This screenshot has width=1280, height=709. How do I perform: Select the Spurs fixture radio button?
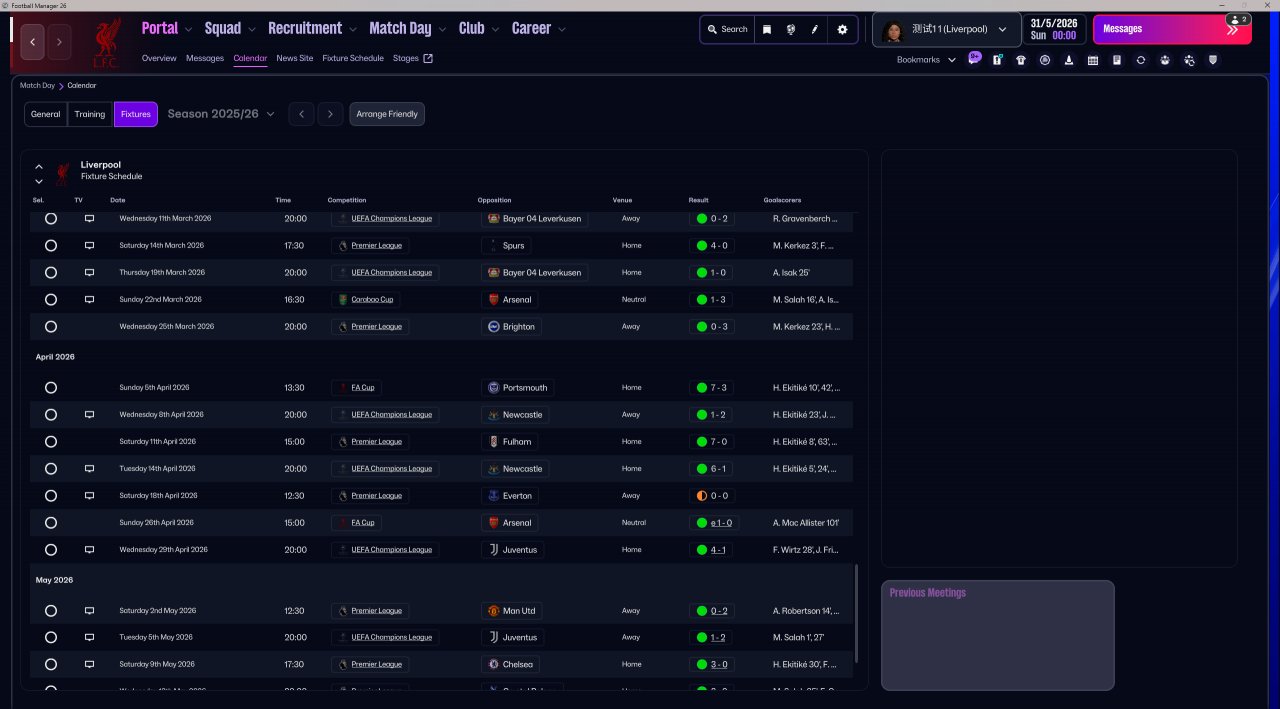(51, 245)
